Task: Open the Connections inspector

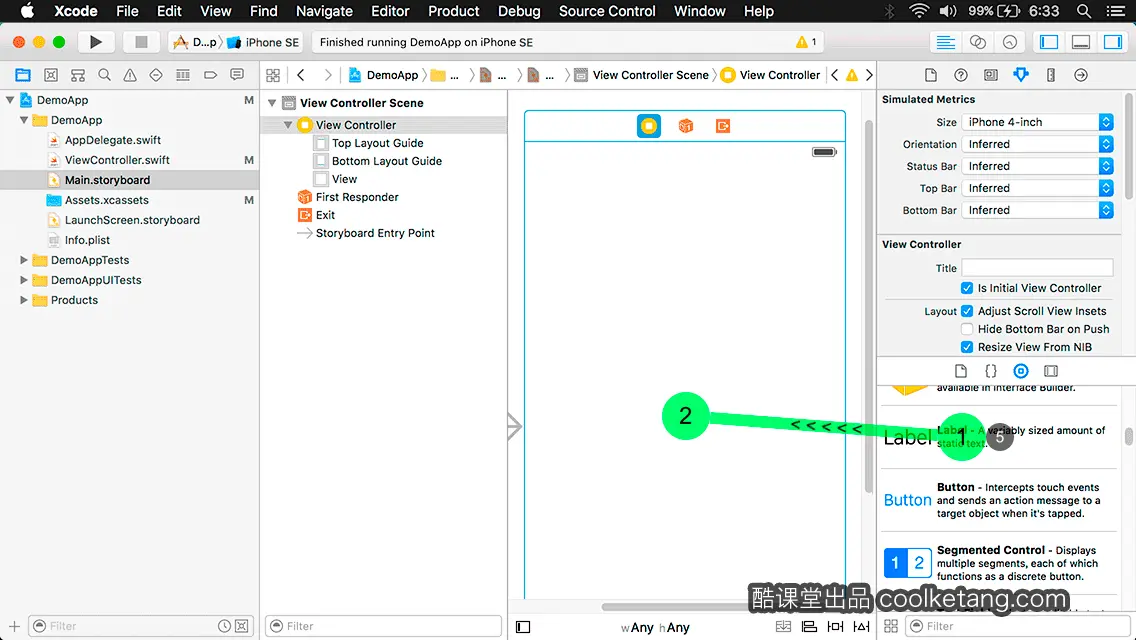Action: 1081,75
